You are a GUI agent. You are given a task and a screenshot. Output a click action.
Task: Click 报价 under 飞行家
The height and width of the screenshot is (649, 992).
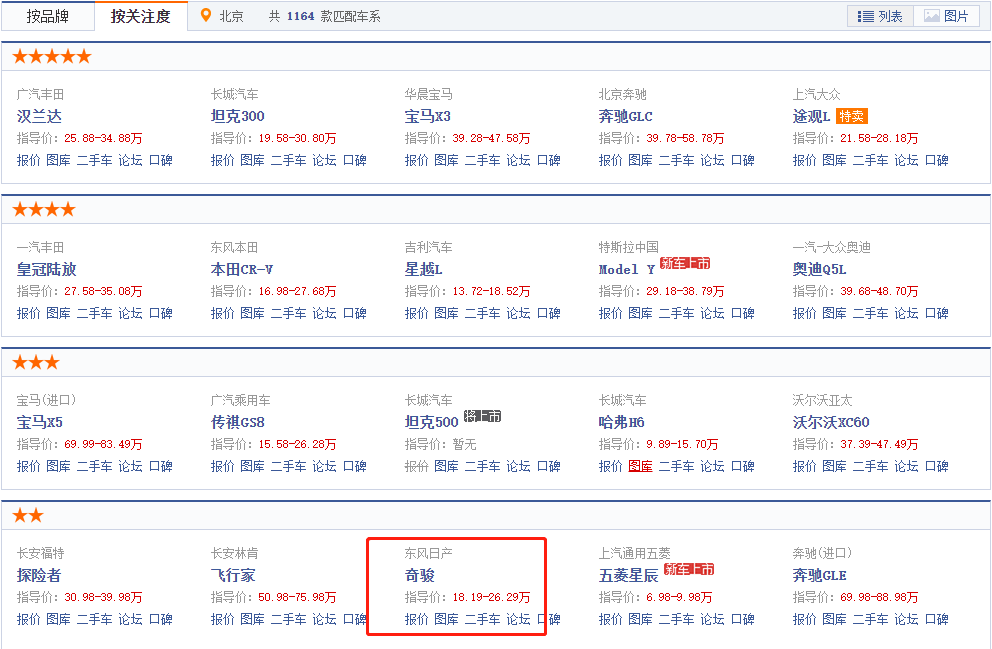(x=223, y=620)
